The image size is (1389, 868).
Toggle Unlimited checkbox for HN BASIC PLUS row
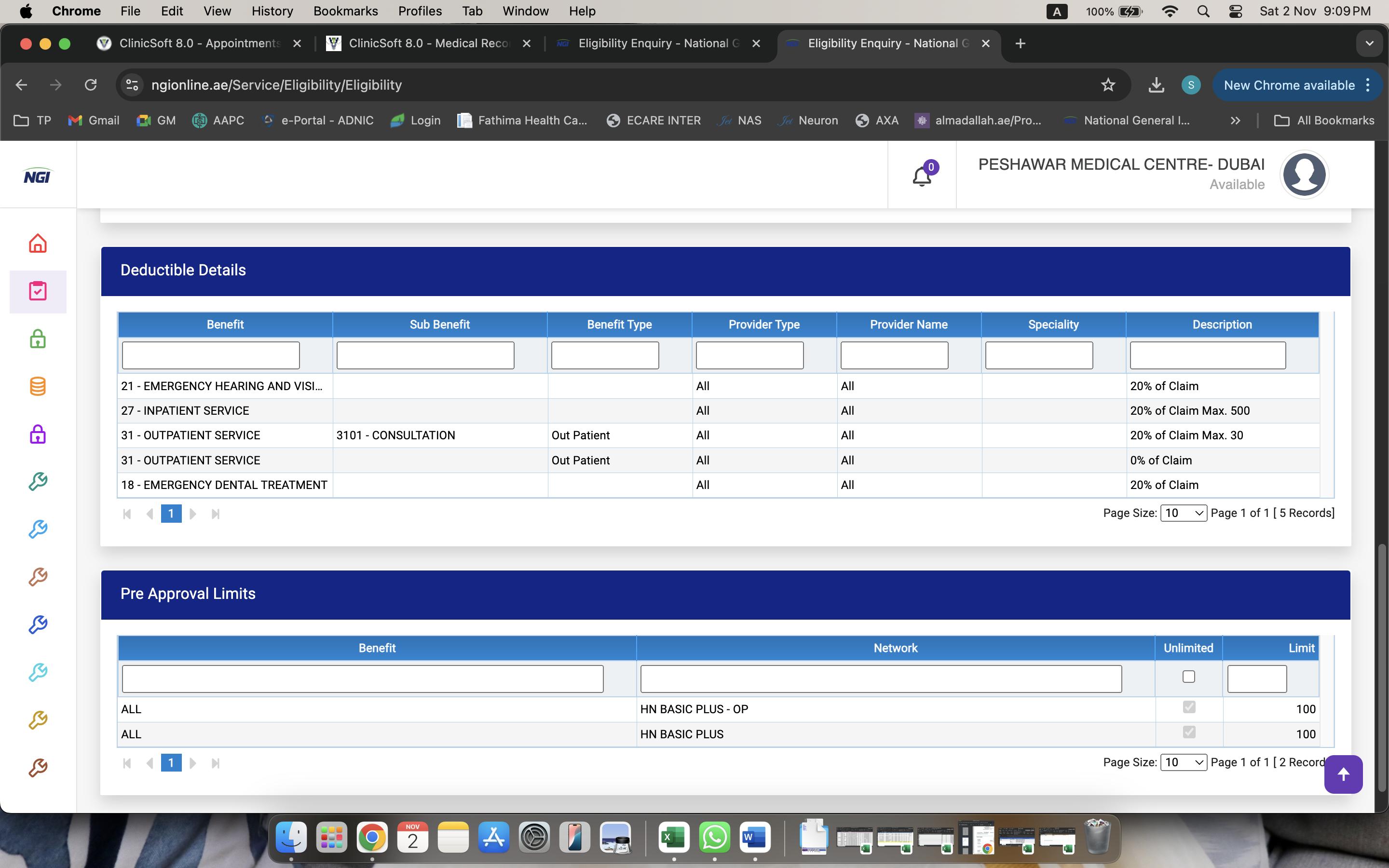tap(1189, 732)
